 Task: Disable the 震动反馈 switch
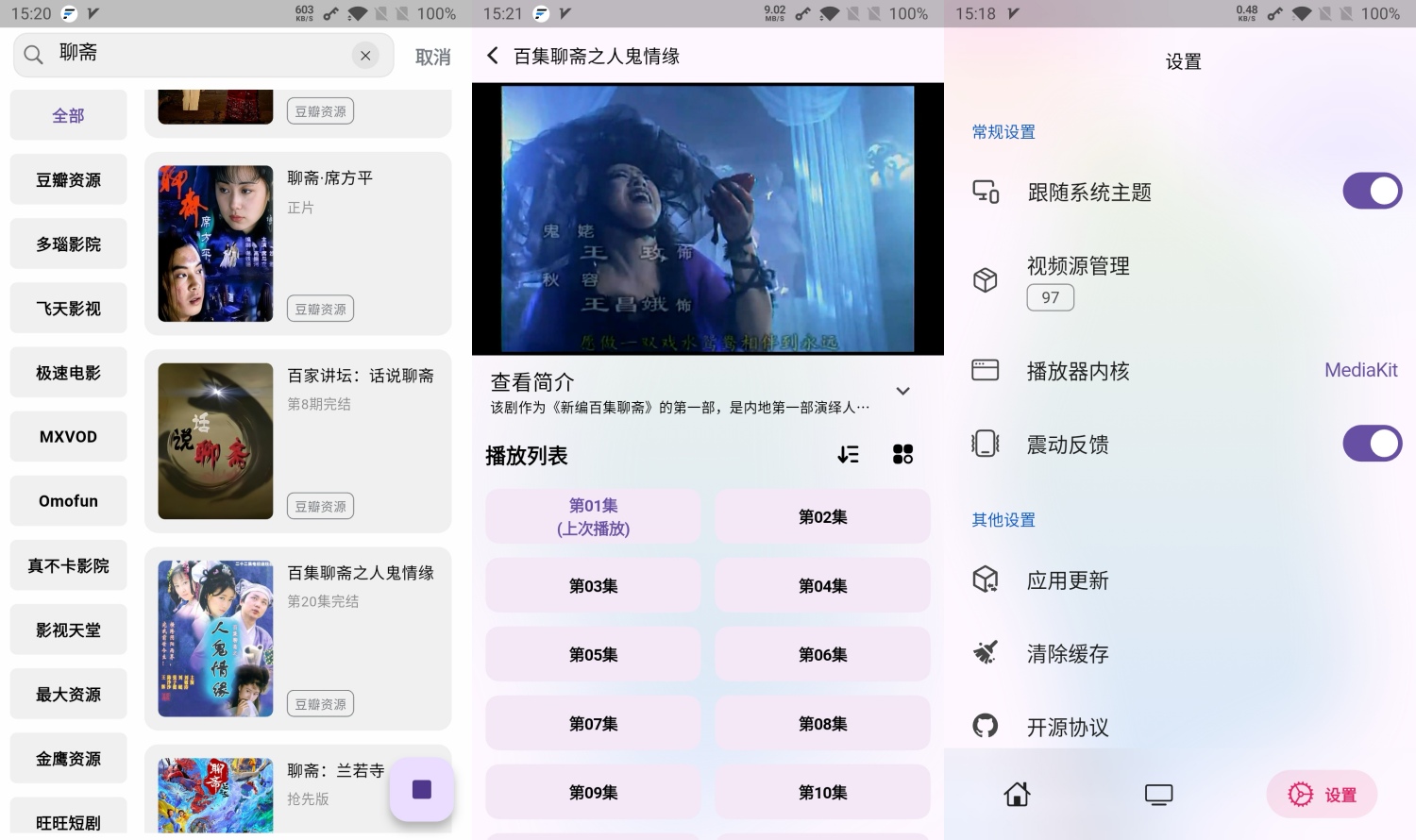[1372, 444]
